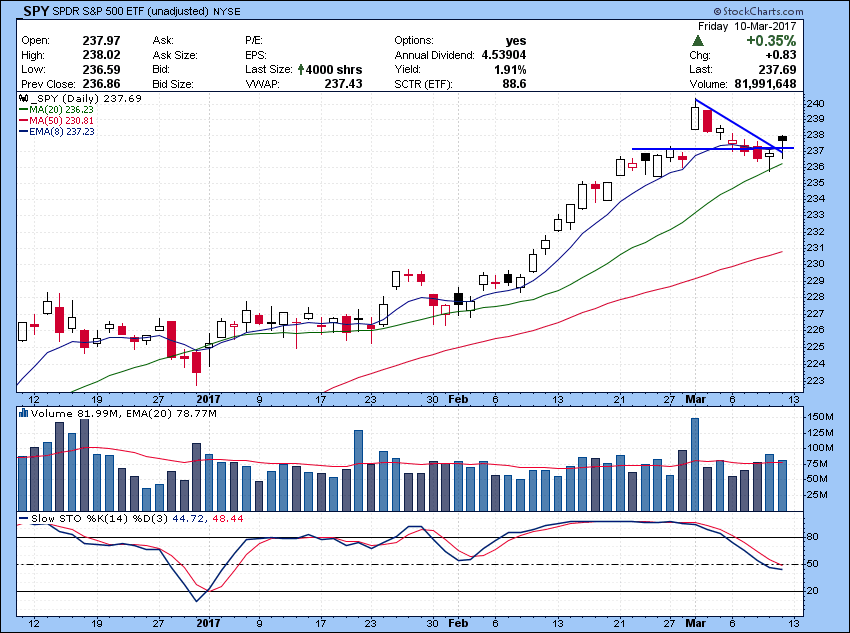This screenshot has width=850, height=633.
Task: Click the Chg value +0.83
Action: (781, 55)
